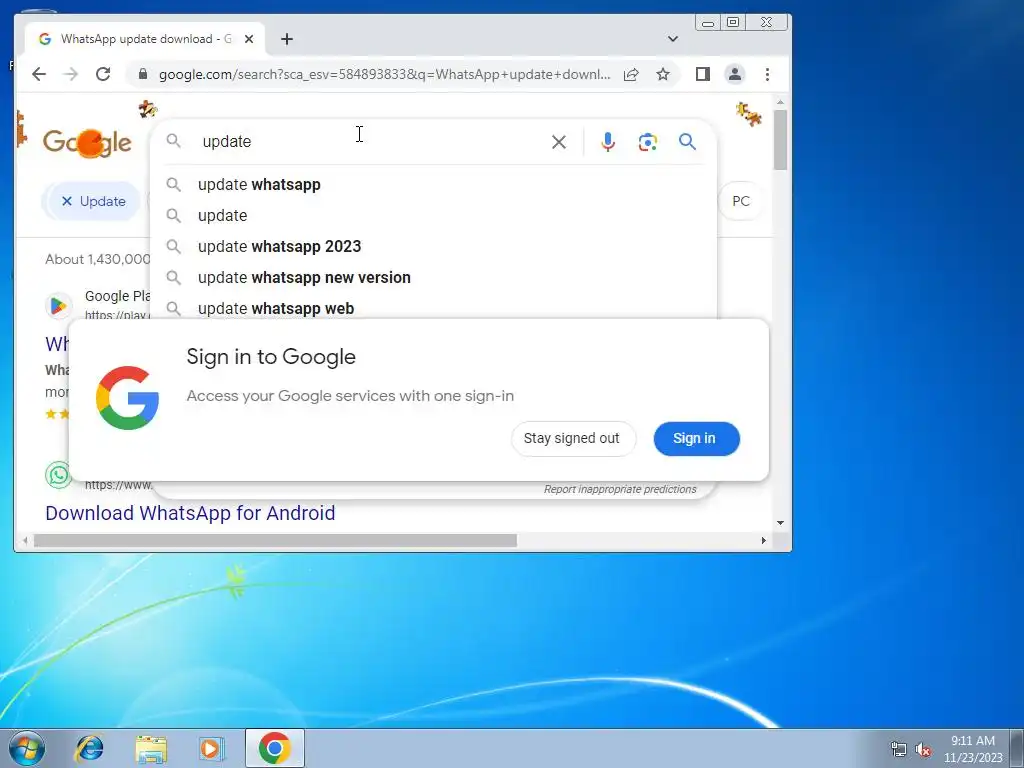This screenshot has width=1024, height=768.
Task: Choose suggestion update whatsapp 2023
Action: [434, 247]
